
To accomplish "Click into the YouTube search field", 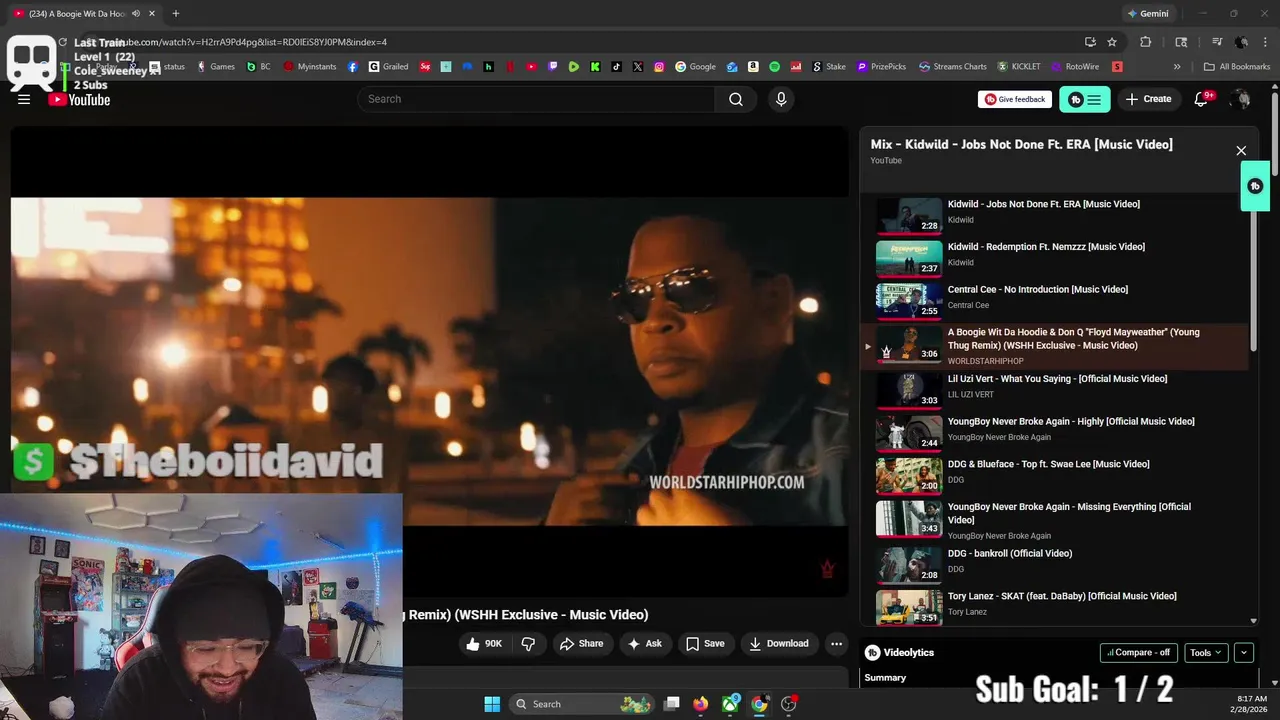I will pyautogui.click(x=536, y=99).
